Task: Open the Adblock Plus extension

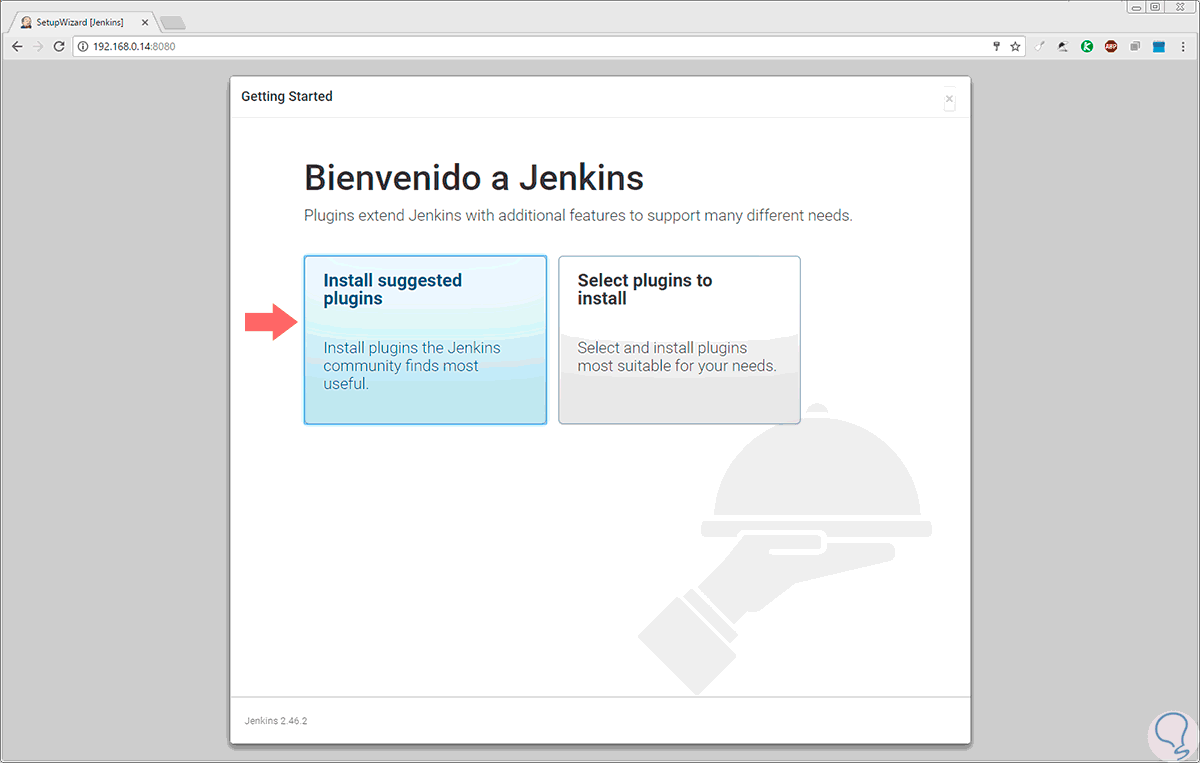Action: (x=1111, y=46)
